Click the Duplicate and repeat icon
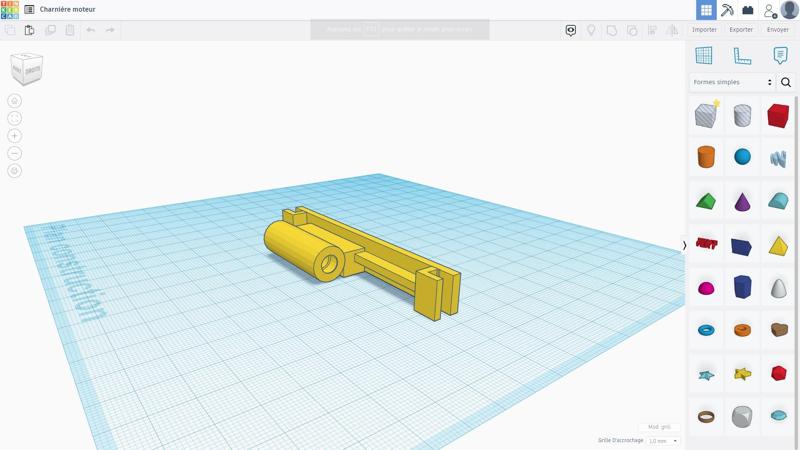This screenshot has width=800, height=450. pos(50,30)
